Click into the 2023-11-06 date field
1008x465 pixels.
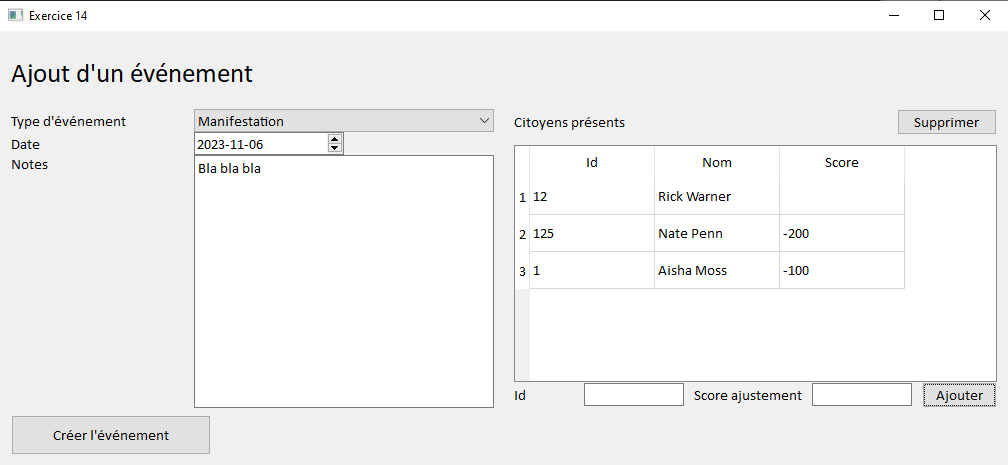tap(261, 144)
